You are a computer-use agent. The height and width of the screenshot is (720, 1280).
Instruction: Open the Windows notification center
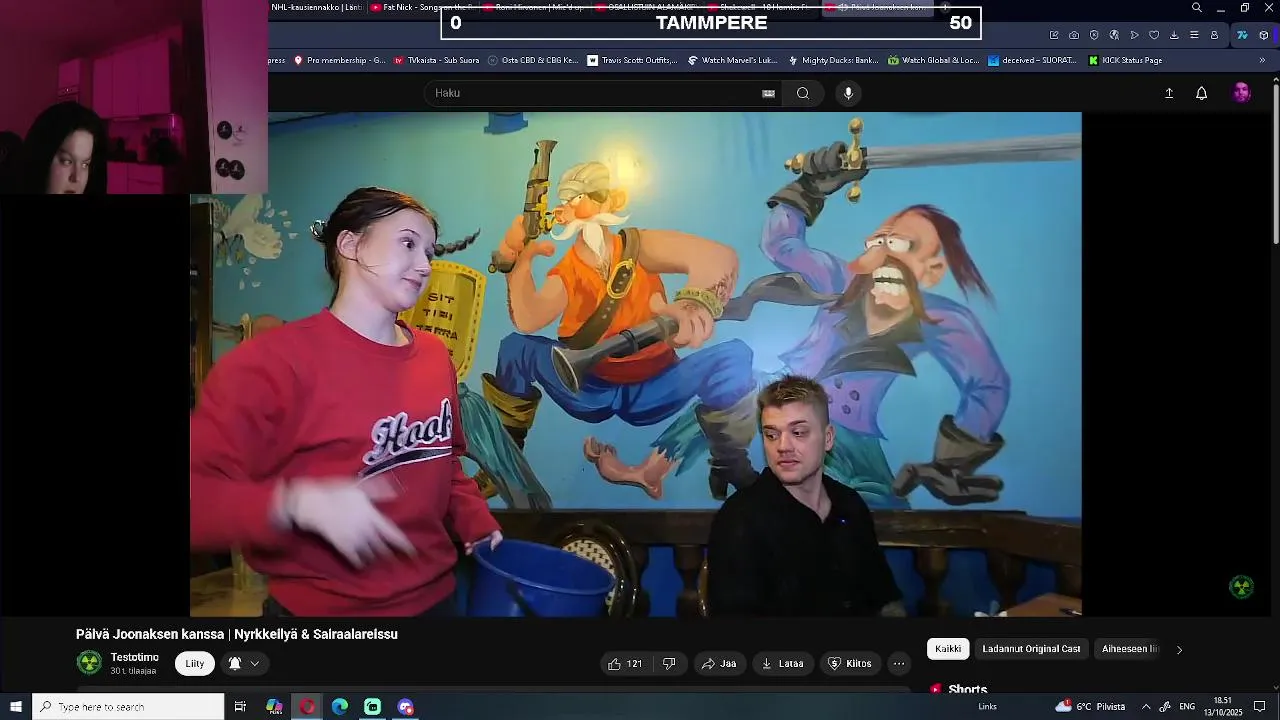[x=1260, y=707]
